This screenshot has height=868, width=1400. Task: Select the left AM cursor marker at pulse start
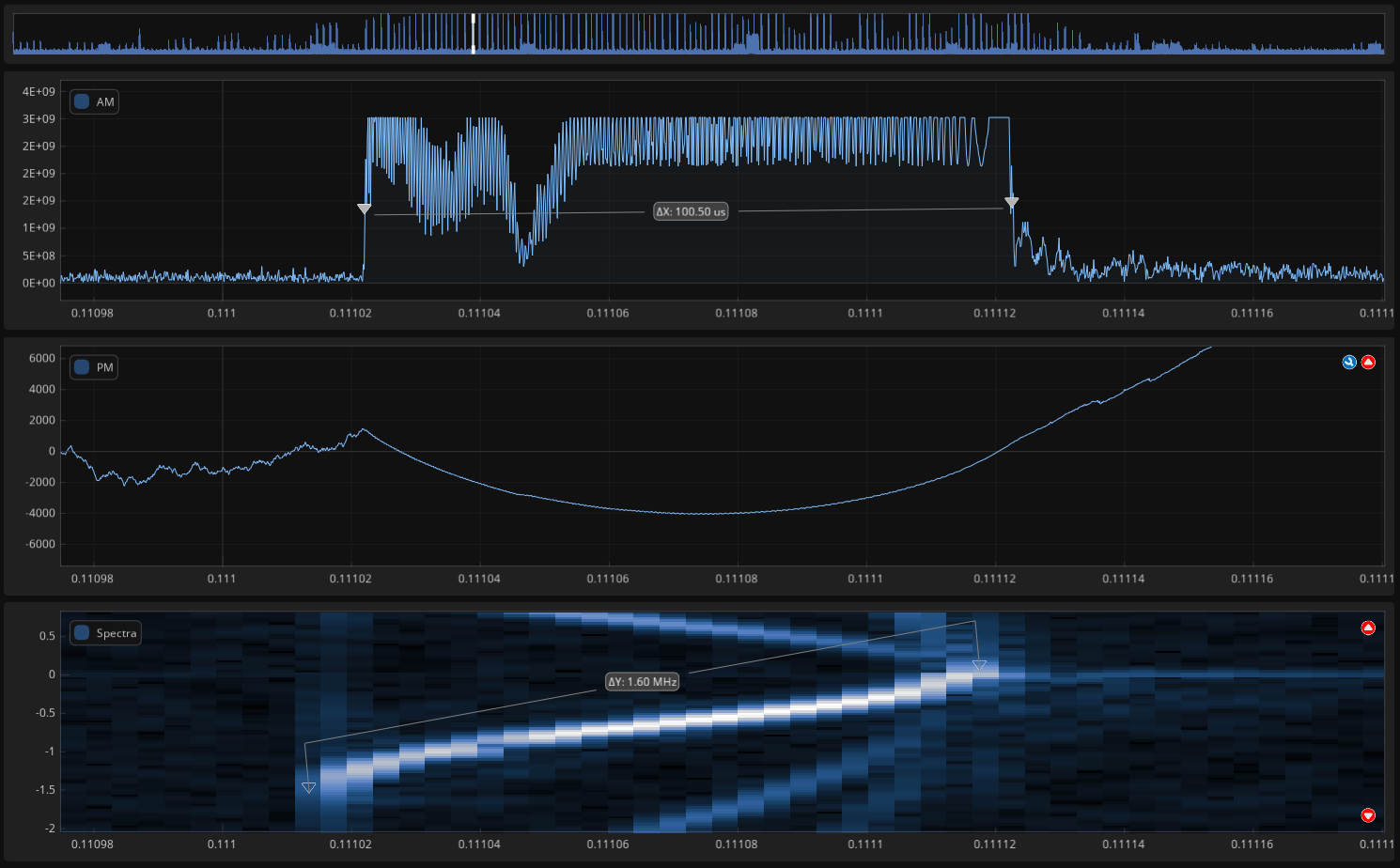pyautogui.click(x=365, y=209)
